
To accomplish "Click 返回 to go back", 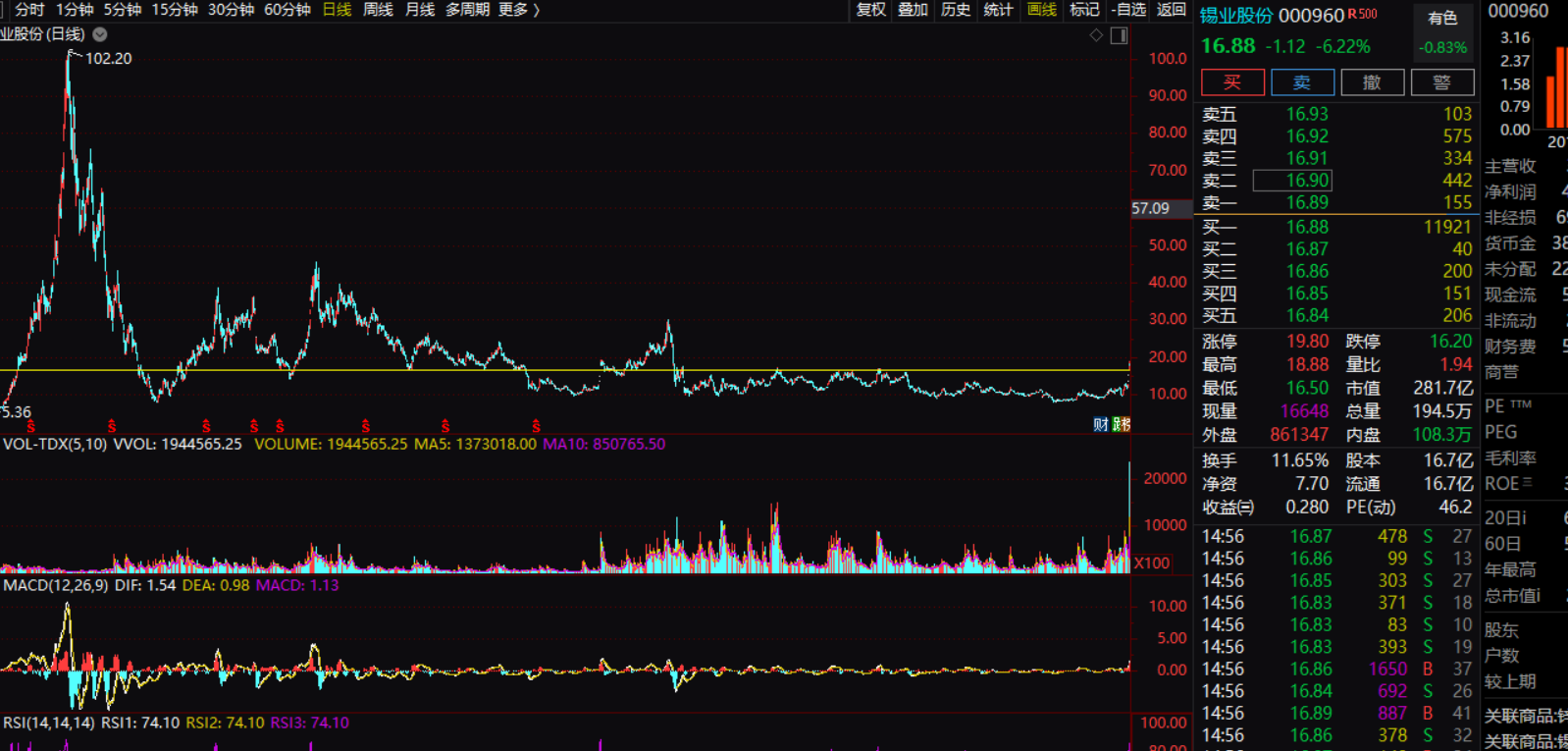I will pos(1172,10).
